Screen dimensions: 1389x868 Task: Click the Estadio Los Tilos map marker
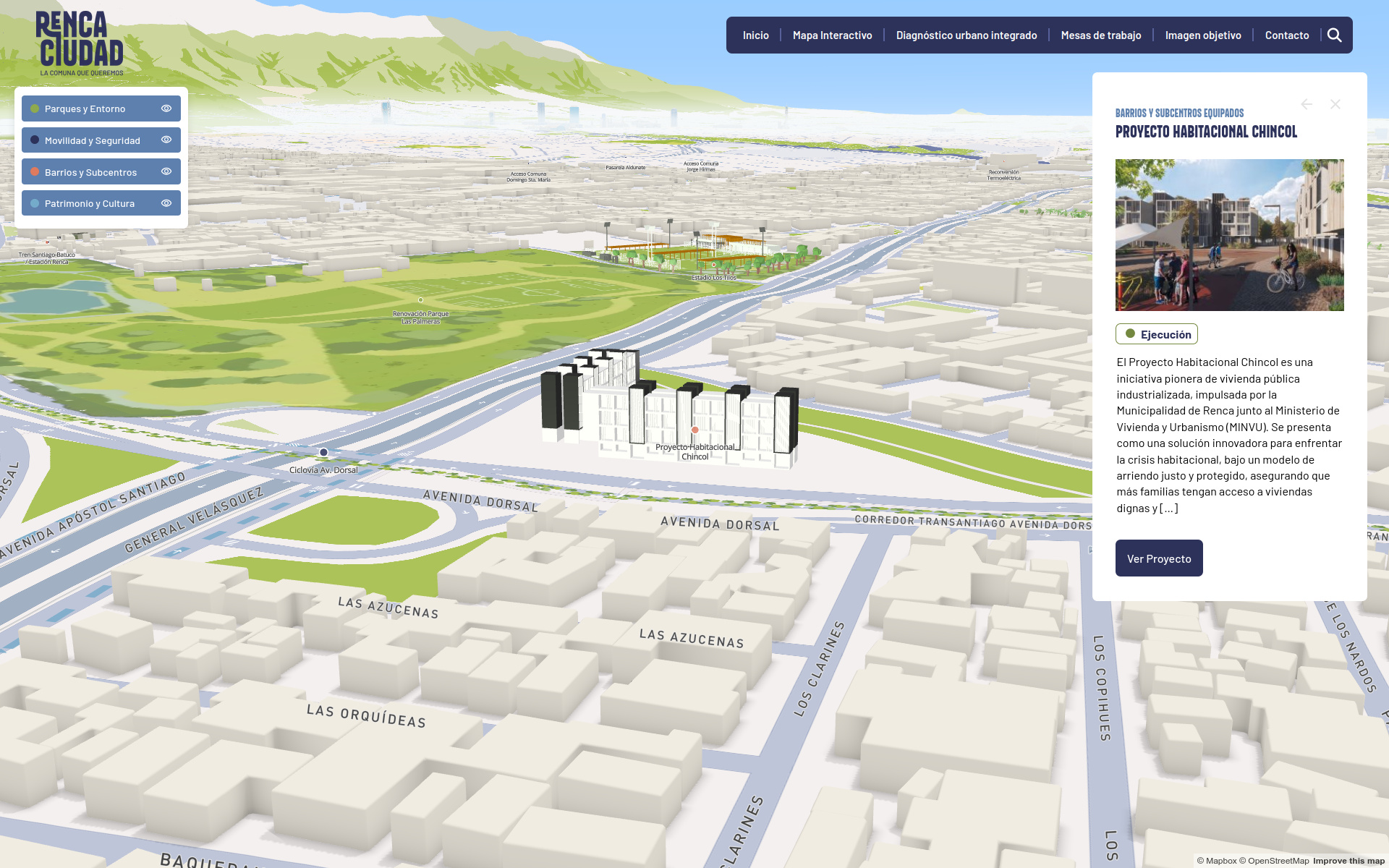click(x=713, y=265)
